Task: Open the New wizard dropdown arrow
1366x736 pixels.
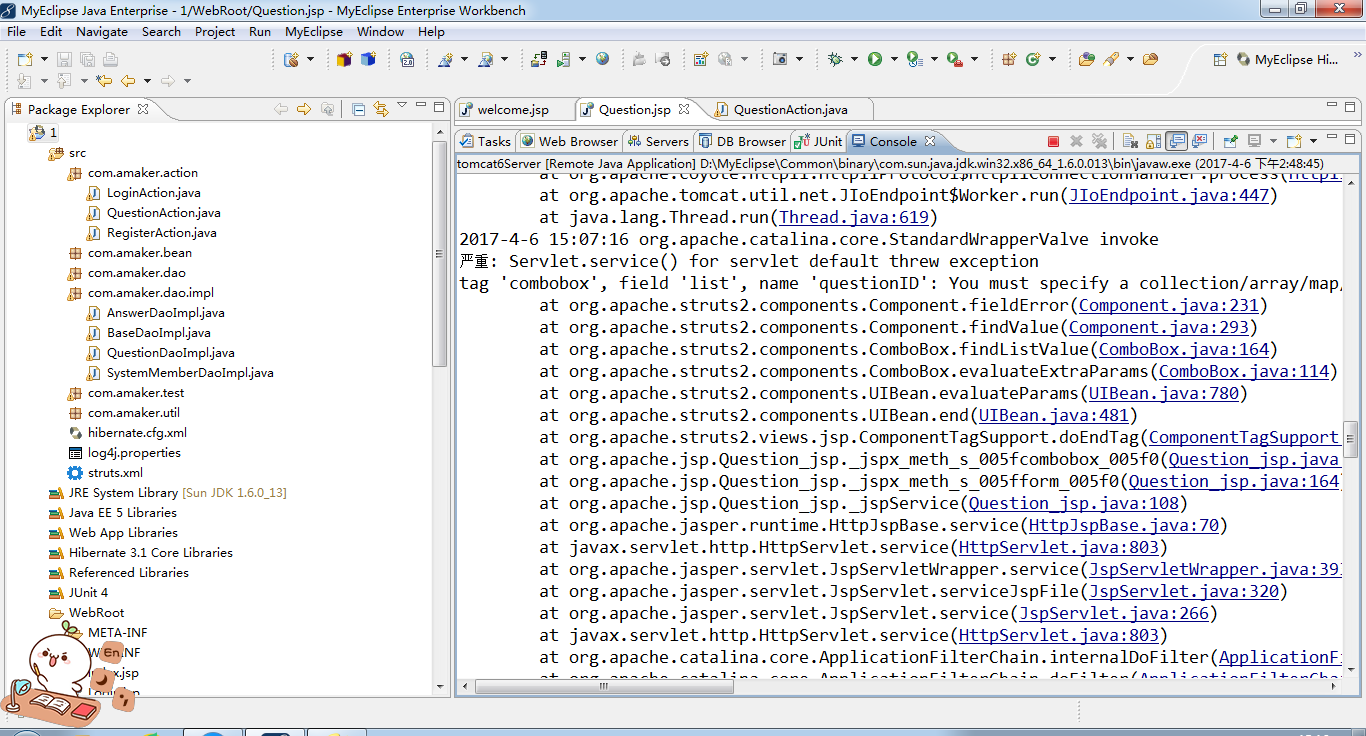Action: pos(44,59)
